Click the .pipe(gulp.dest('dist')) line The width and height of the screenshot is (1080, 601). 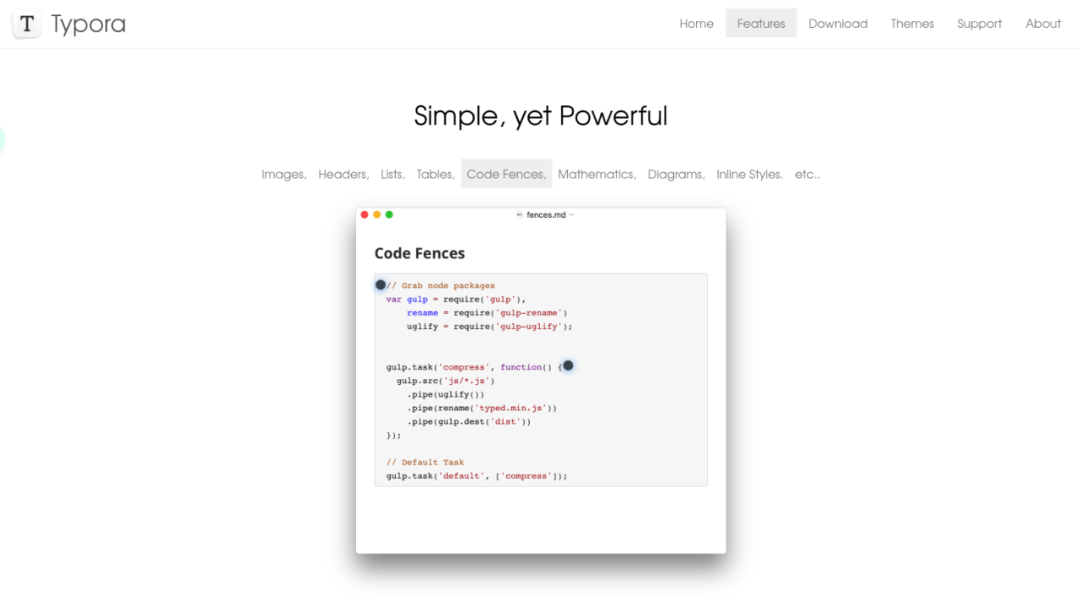[469, 421]
